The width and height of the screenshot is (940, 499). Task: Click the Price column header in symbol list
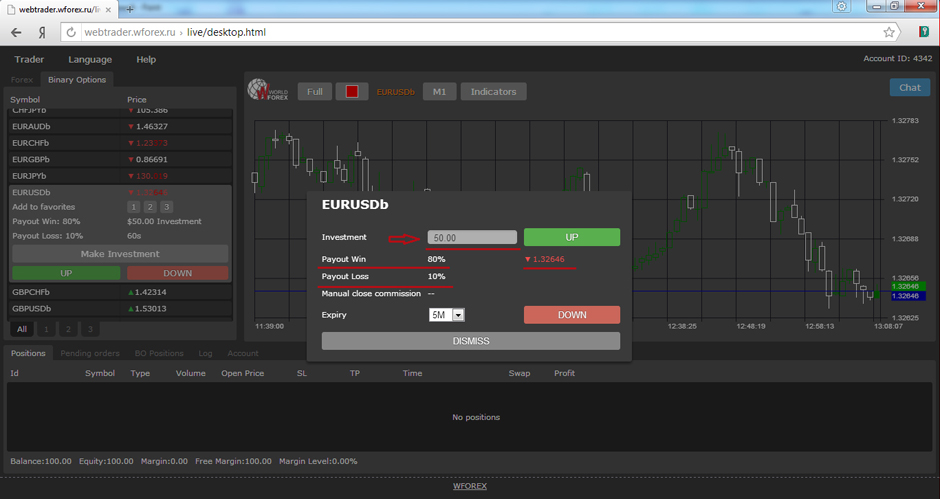click(x=137, y=100)
